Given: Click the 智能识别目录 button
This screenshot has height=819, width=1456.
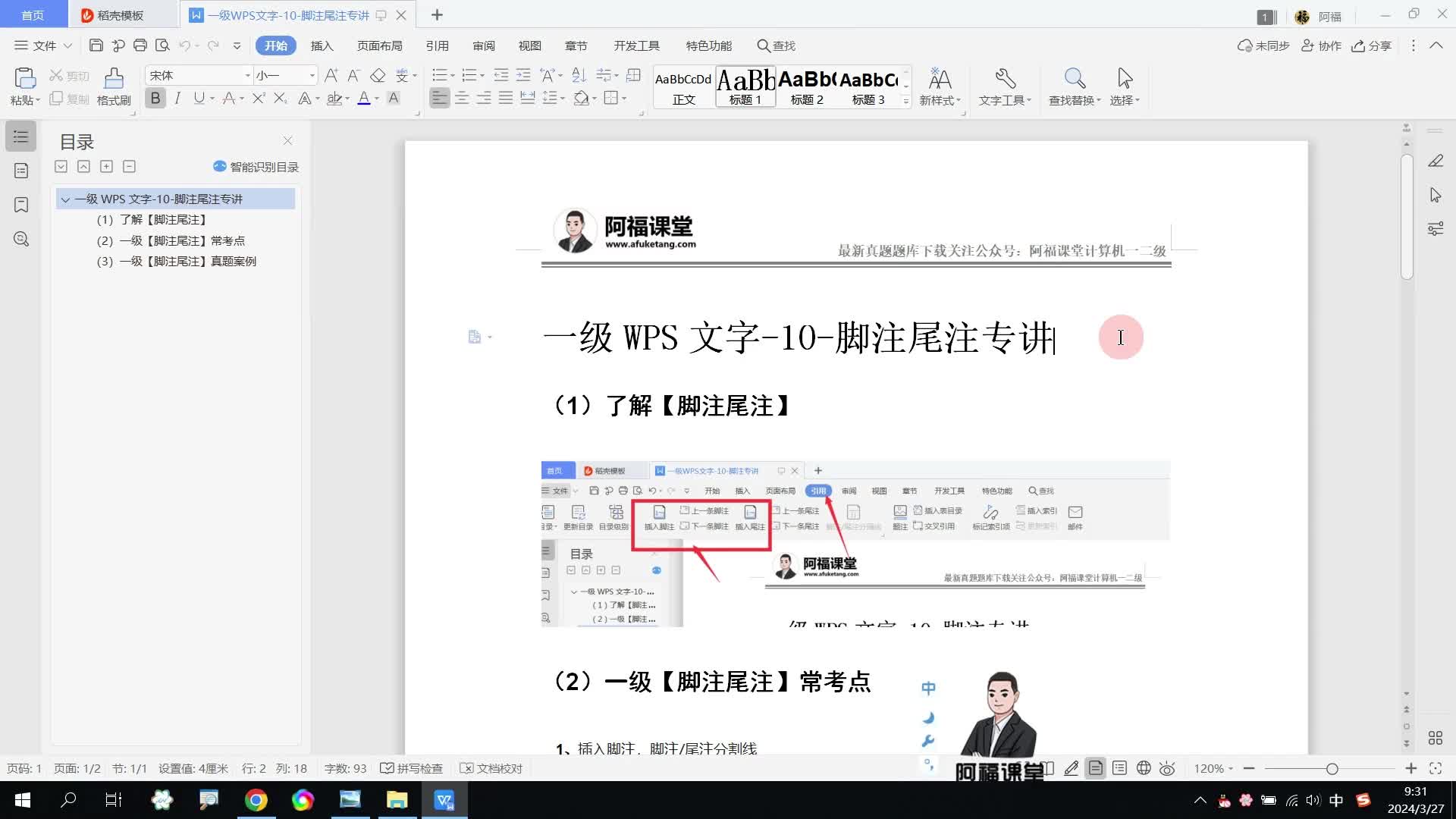Looking at the screenshot, I should coord(256,167).
